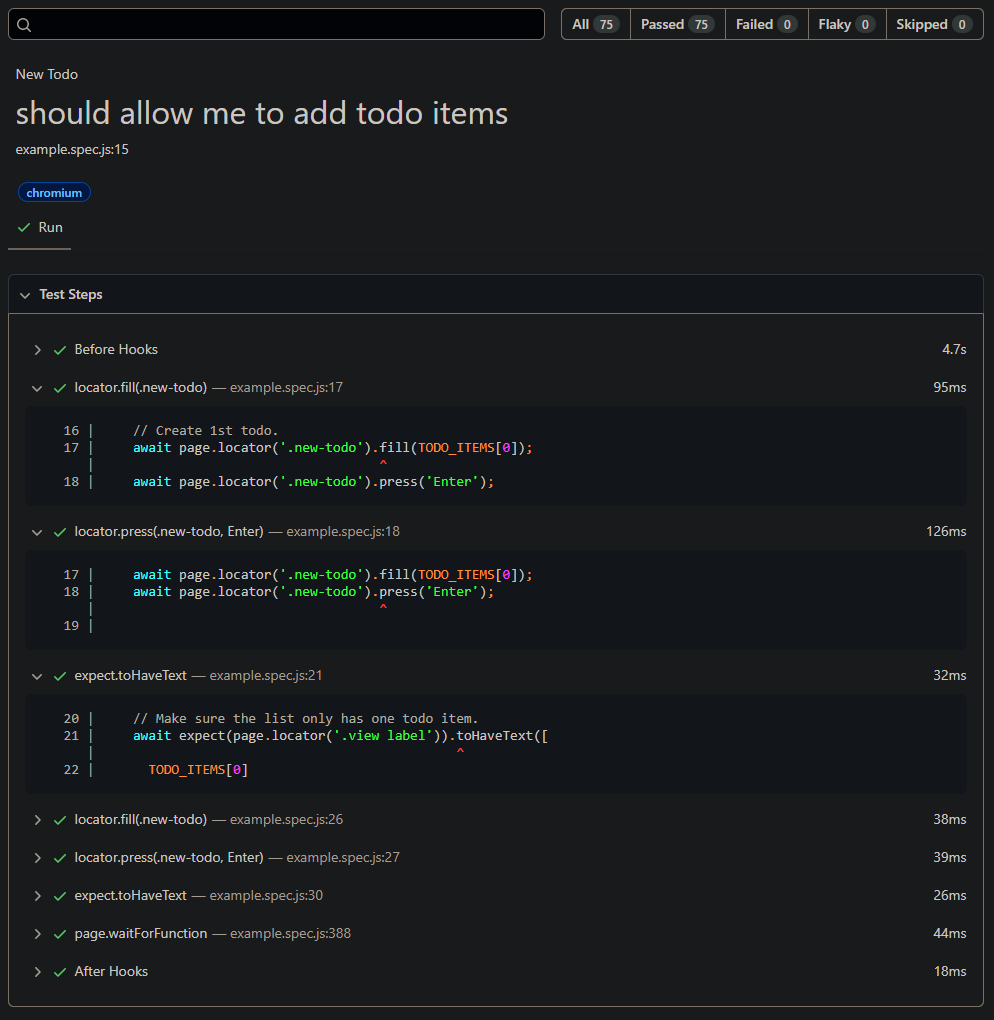Collapse the Test Steps section
994x1020 pixels.
25,295
